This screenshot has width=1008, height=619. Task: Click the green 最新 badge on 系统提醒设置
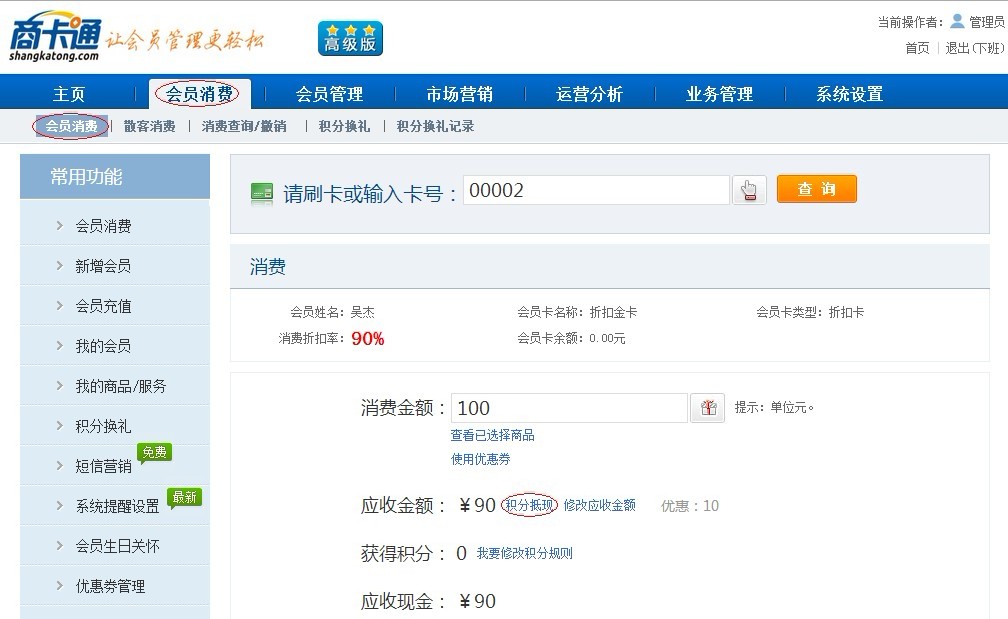(x=184, y=496)
